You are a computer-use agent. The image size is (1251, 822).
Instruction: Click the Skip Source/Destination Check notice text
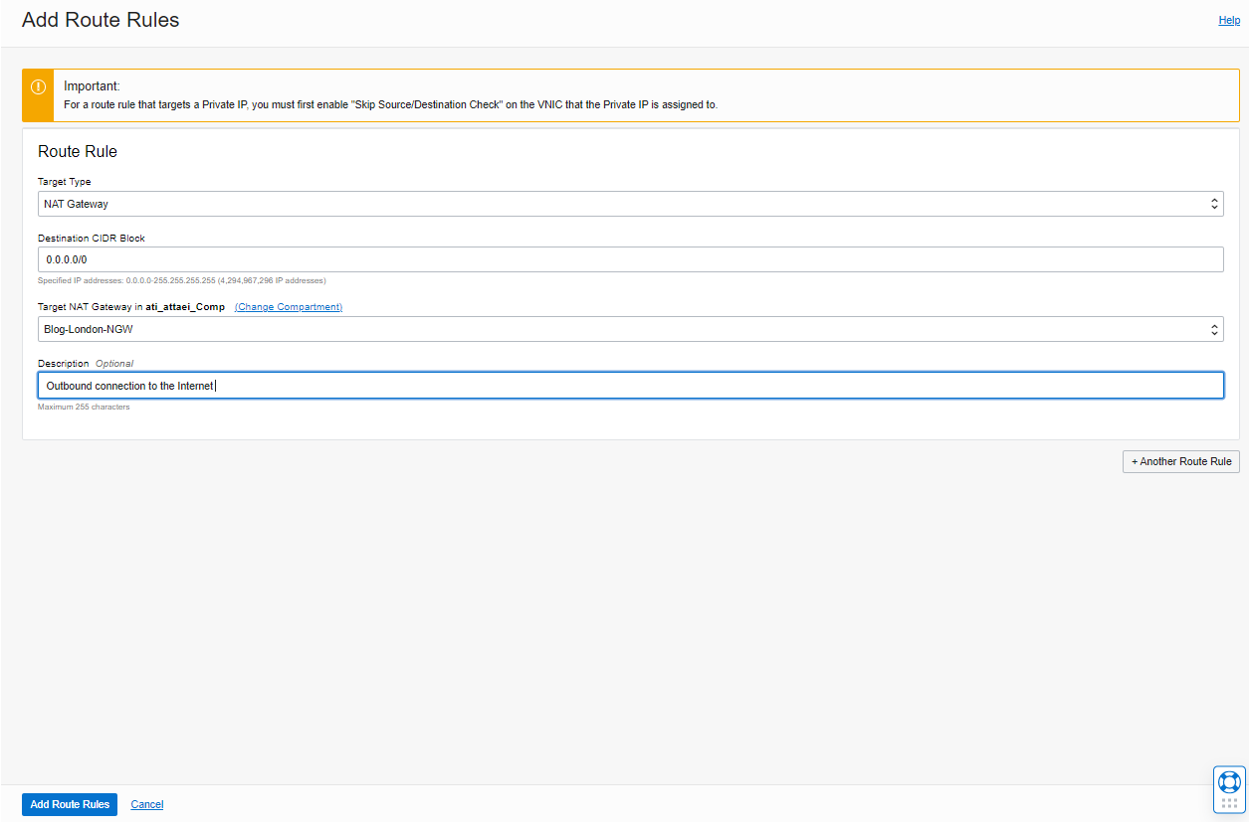point(390,104)
